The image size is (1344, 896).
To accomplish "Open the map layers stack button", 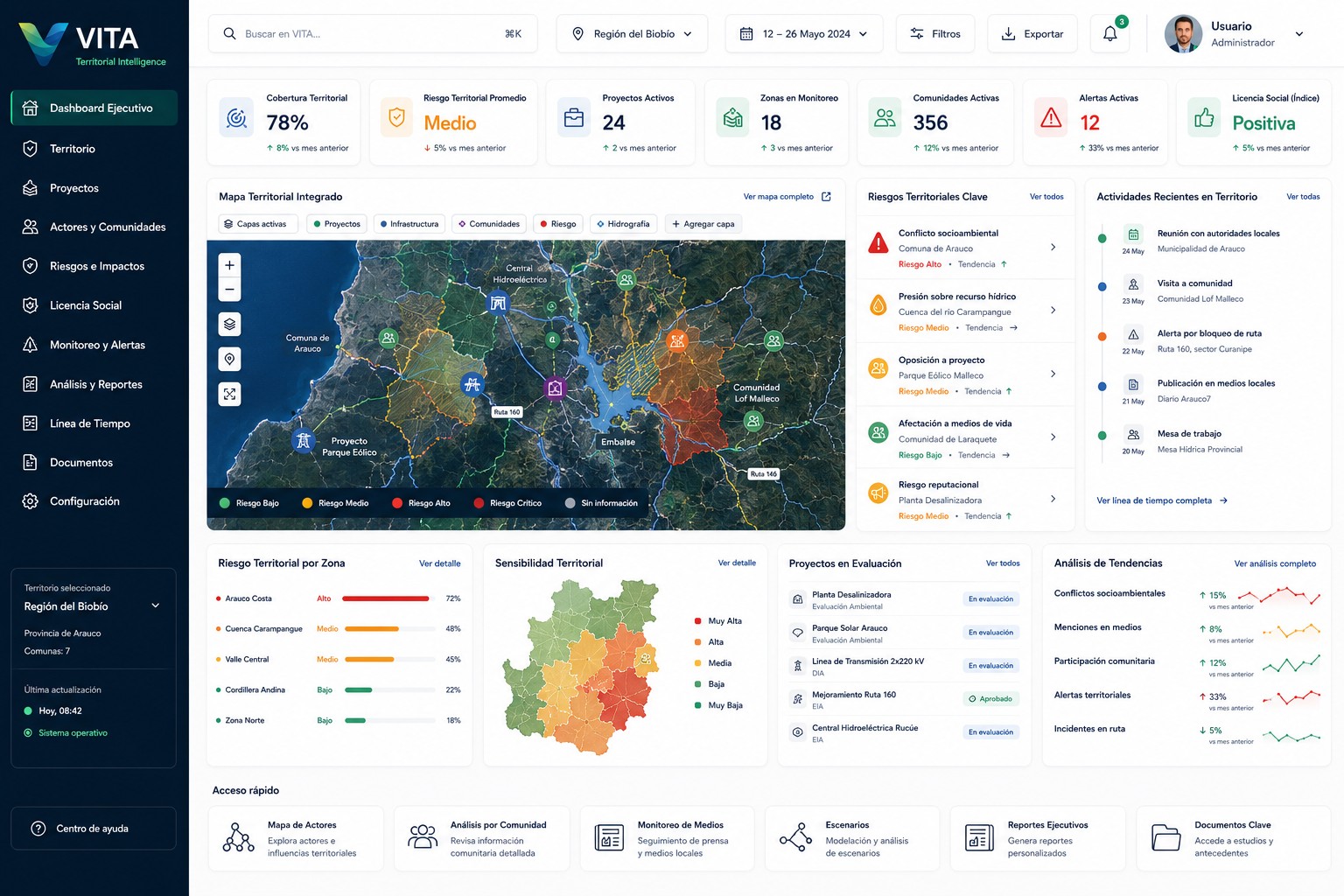I will (x=229, y=325).
